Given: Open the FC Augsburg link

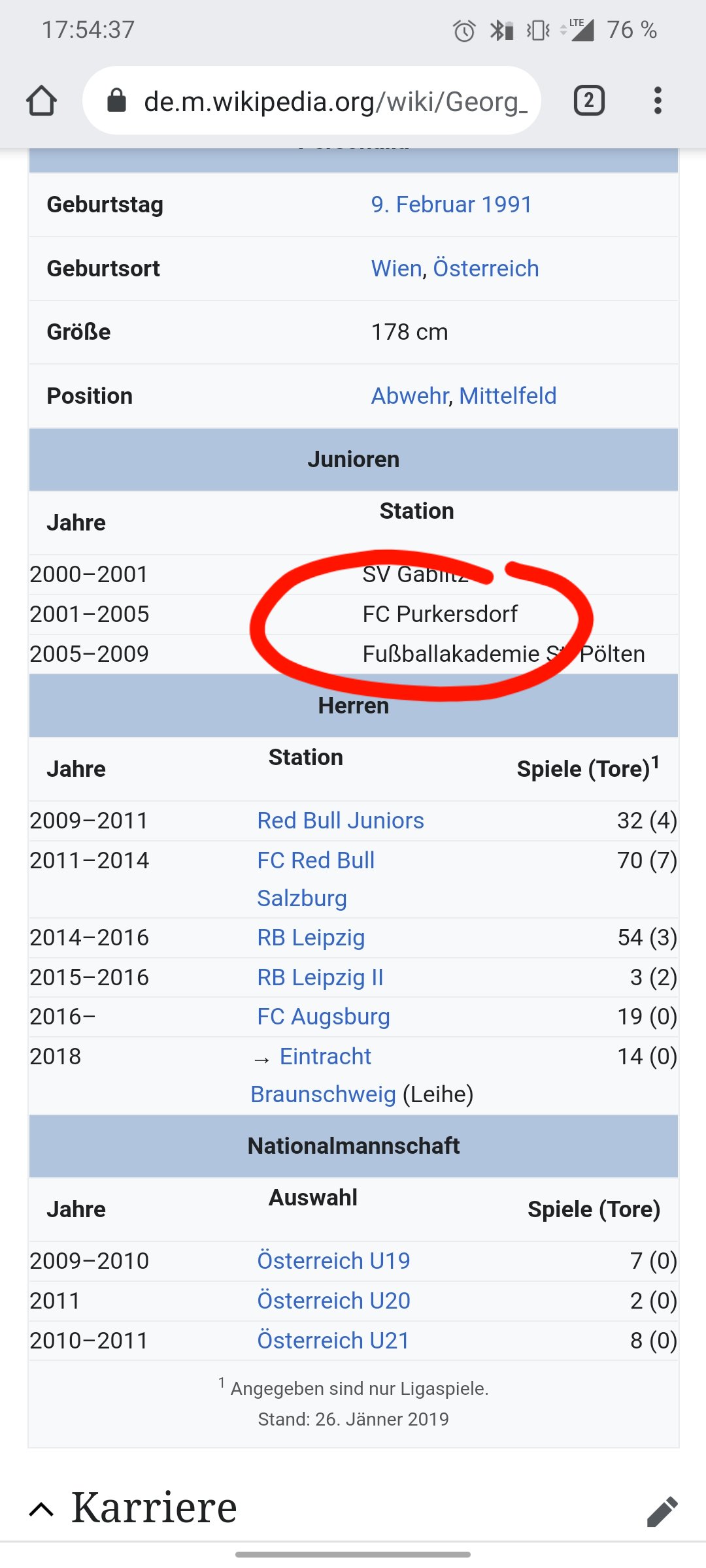Looking at the screenshot, I should coord(324,1017).
